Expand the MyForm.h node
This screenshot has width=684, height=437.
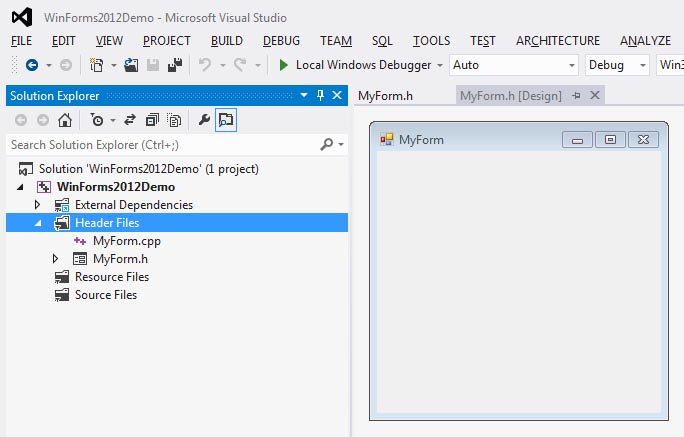(x=55, y=259)
